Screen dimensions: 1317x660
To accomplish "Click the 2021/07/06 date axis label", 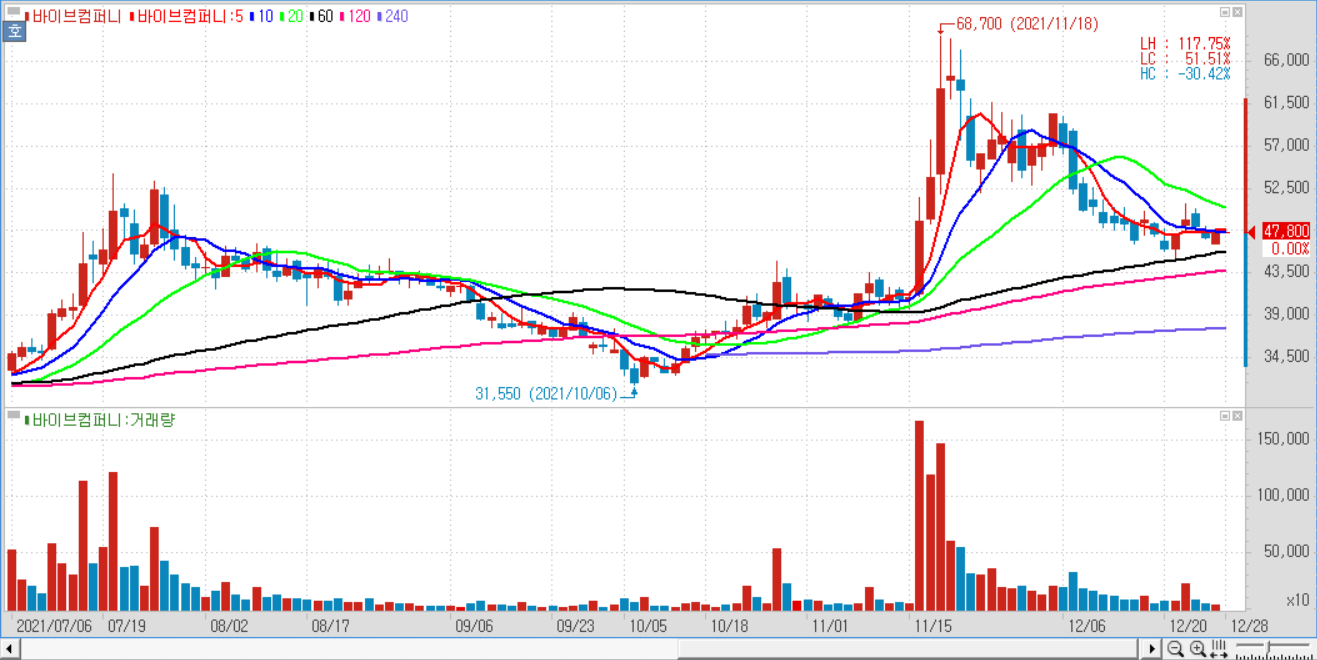I will [55, 625].
